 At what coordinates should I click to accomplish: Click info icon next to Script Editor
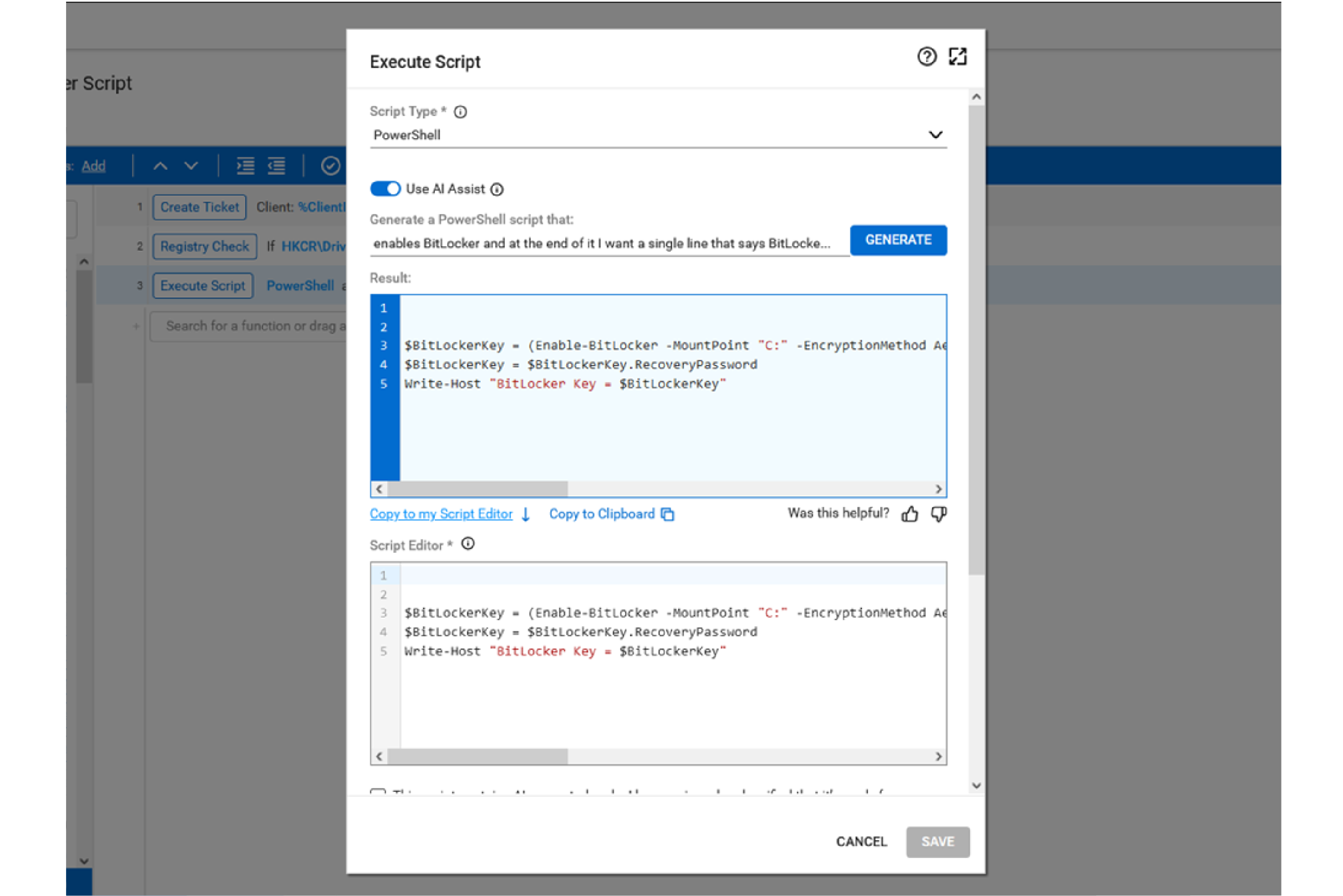pyautogui.click(x=468, y=544)
